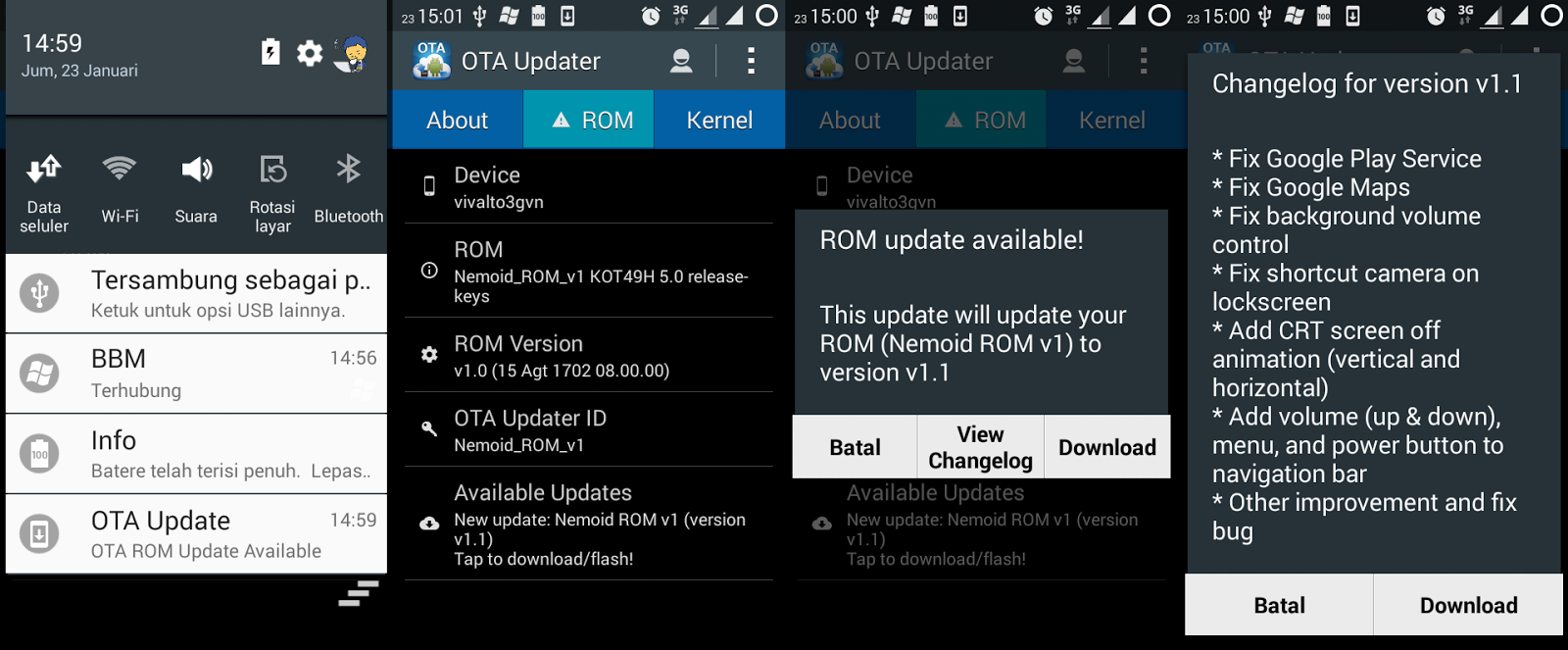Tap date Jum, 23 Januari

click(79, 71)
